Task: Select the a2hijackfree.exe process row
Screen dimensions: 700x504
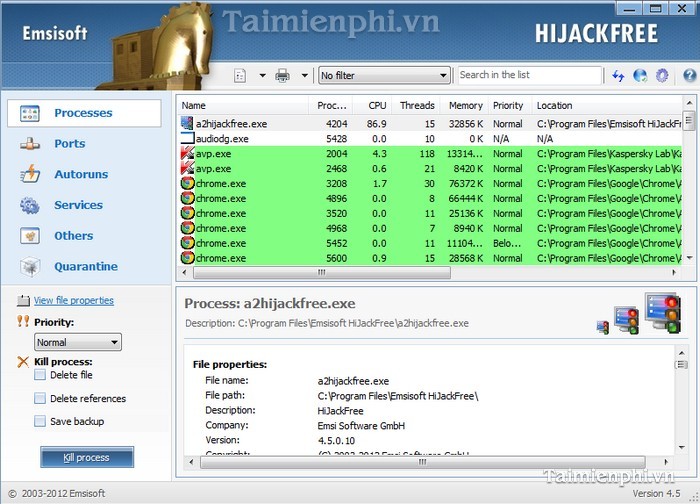Action: (431, 124)
